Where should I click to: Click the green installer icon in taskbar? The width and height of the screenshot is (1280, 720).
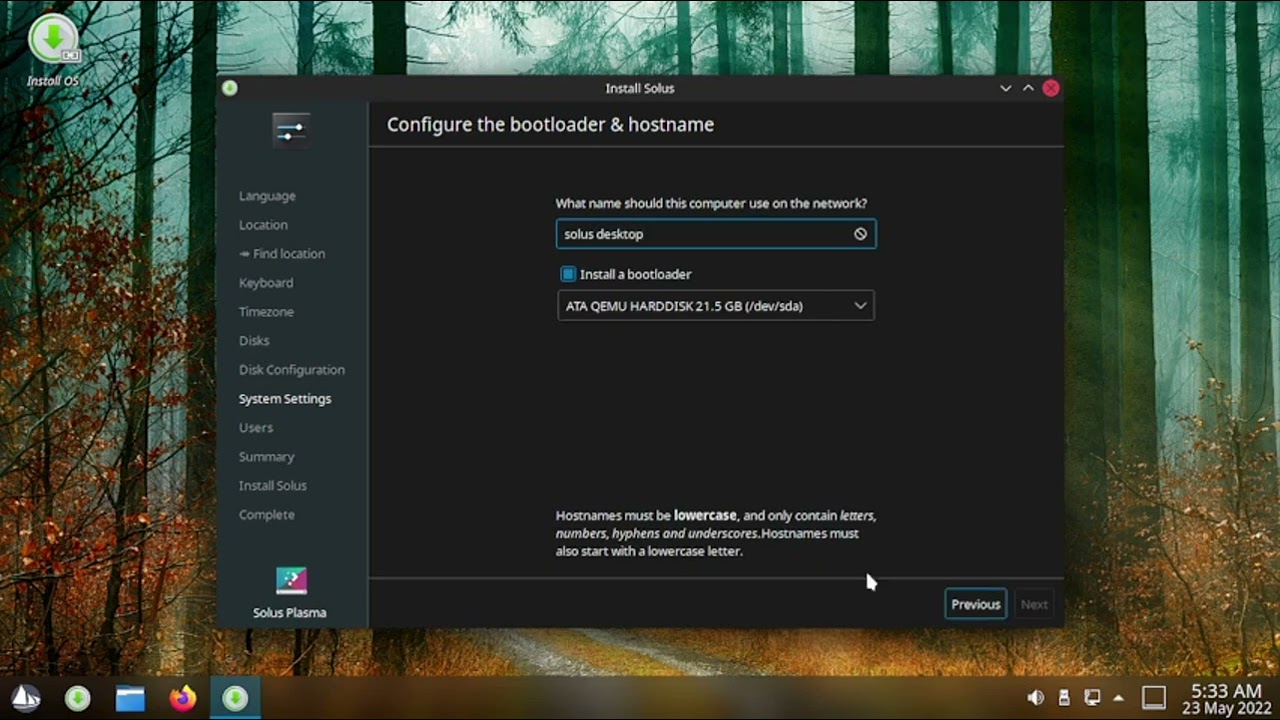coord(78,698)
